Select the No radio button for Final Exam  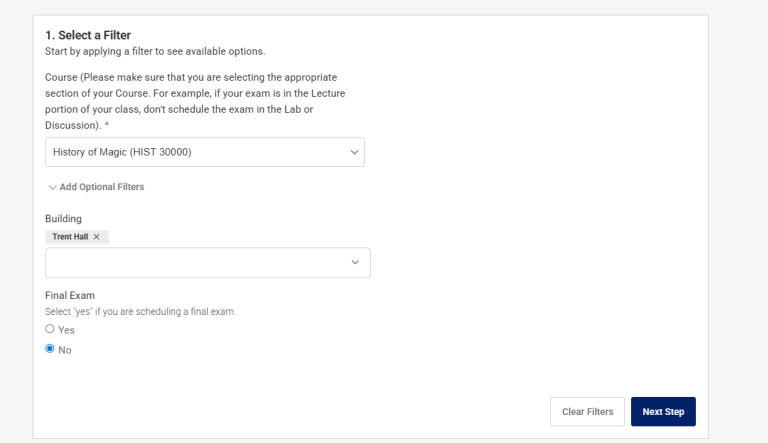click(x=50, y=349)
